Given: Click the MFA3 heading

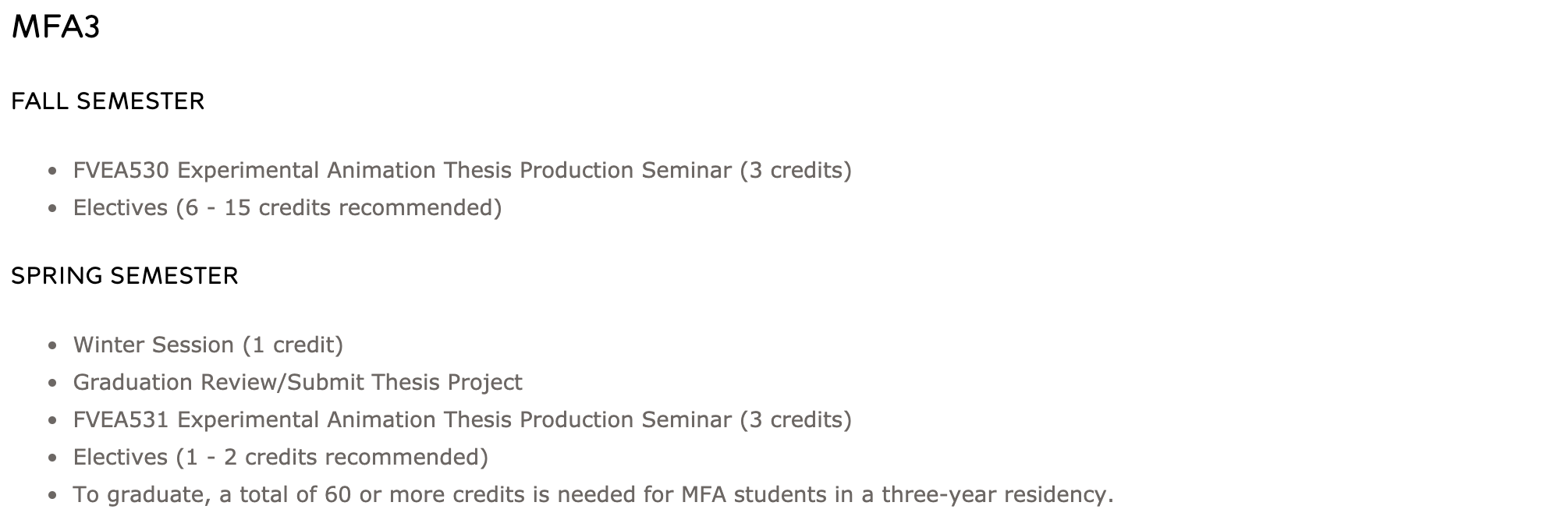Looking at the screenshot, I should tap(55, 29).
